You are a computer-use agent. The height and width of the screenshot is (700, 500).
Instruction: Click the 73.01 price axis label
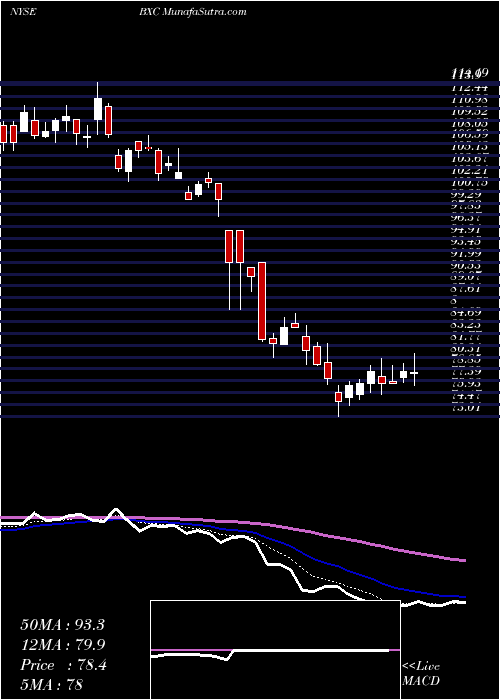468,408
